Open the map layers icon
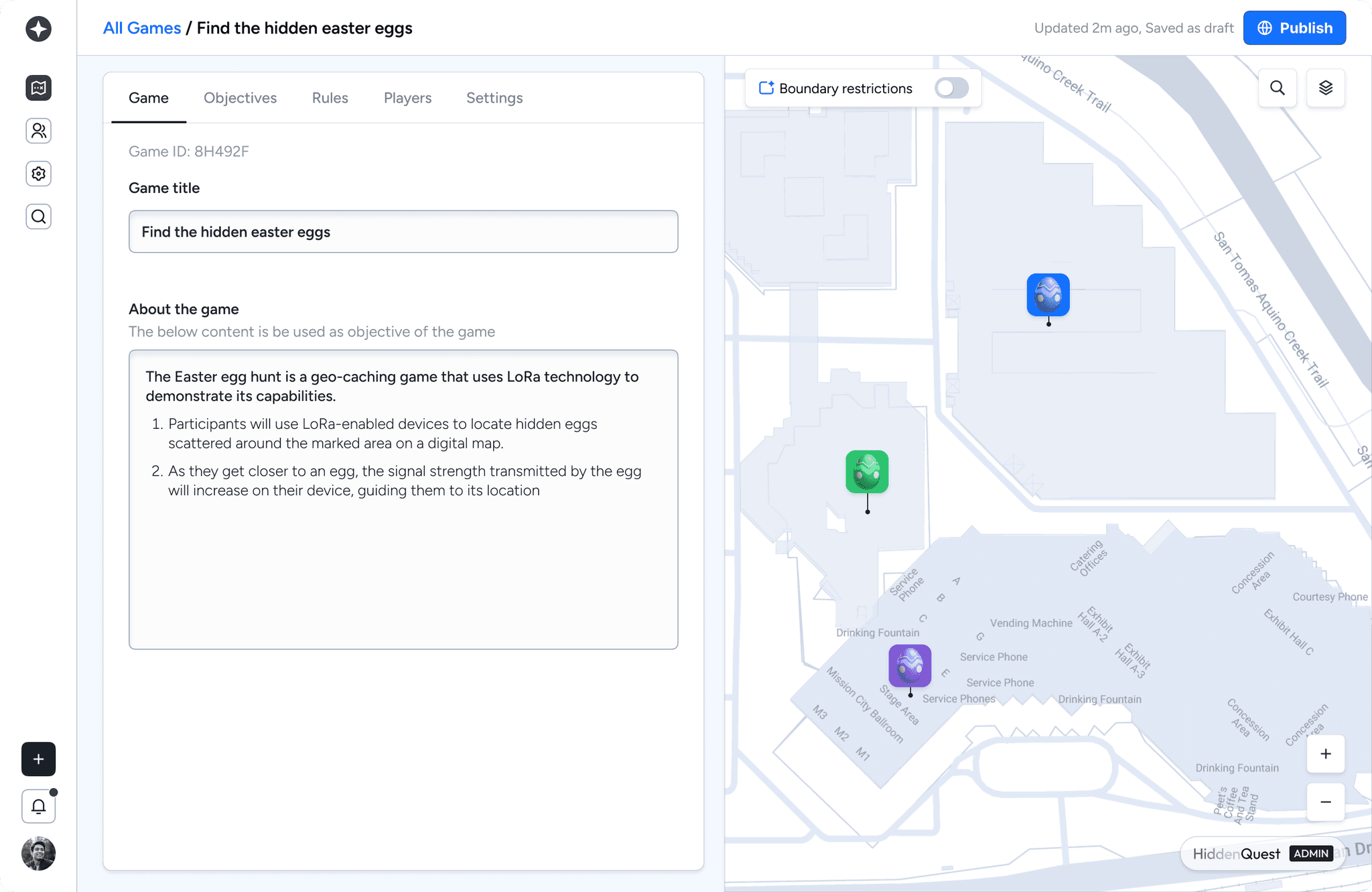This screenshot has height=892, width=1372. pyautogui.click(x=1325, y=88)
